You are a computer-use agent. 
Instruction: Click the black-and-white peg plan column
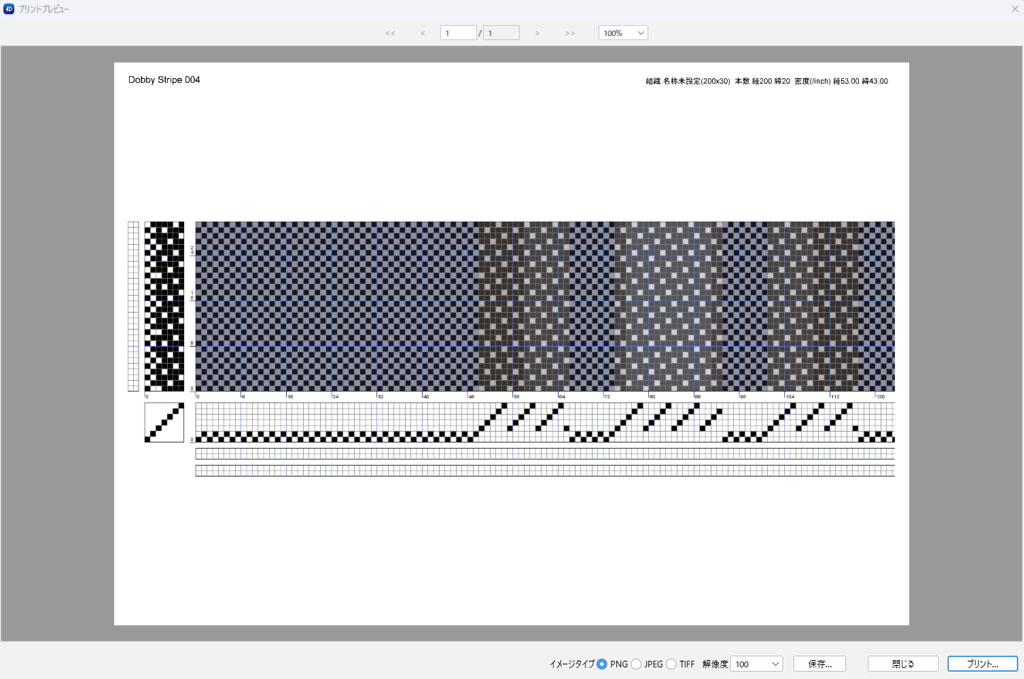click(x=164, y=306)
